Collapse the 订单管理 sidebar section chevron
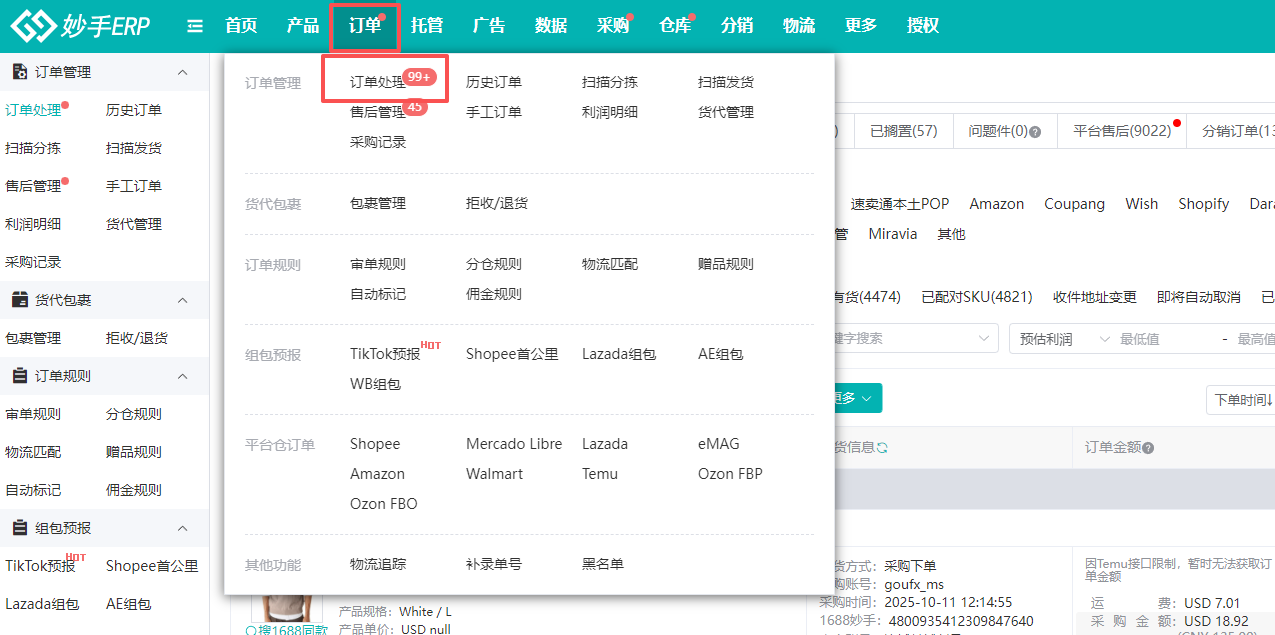The width and height of the screenshot is (1275, 635). click(x=182, y=72)
